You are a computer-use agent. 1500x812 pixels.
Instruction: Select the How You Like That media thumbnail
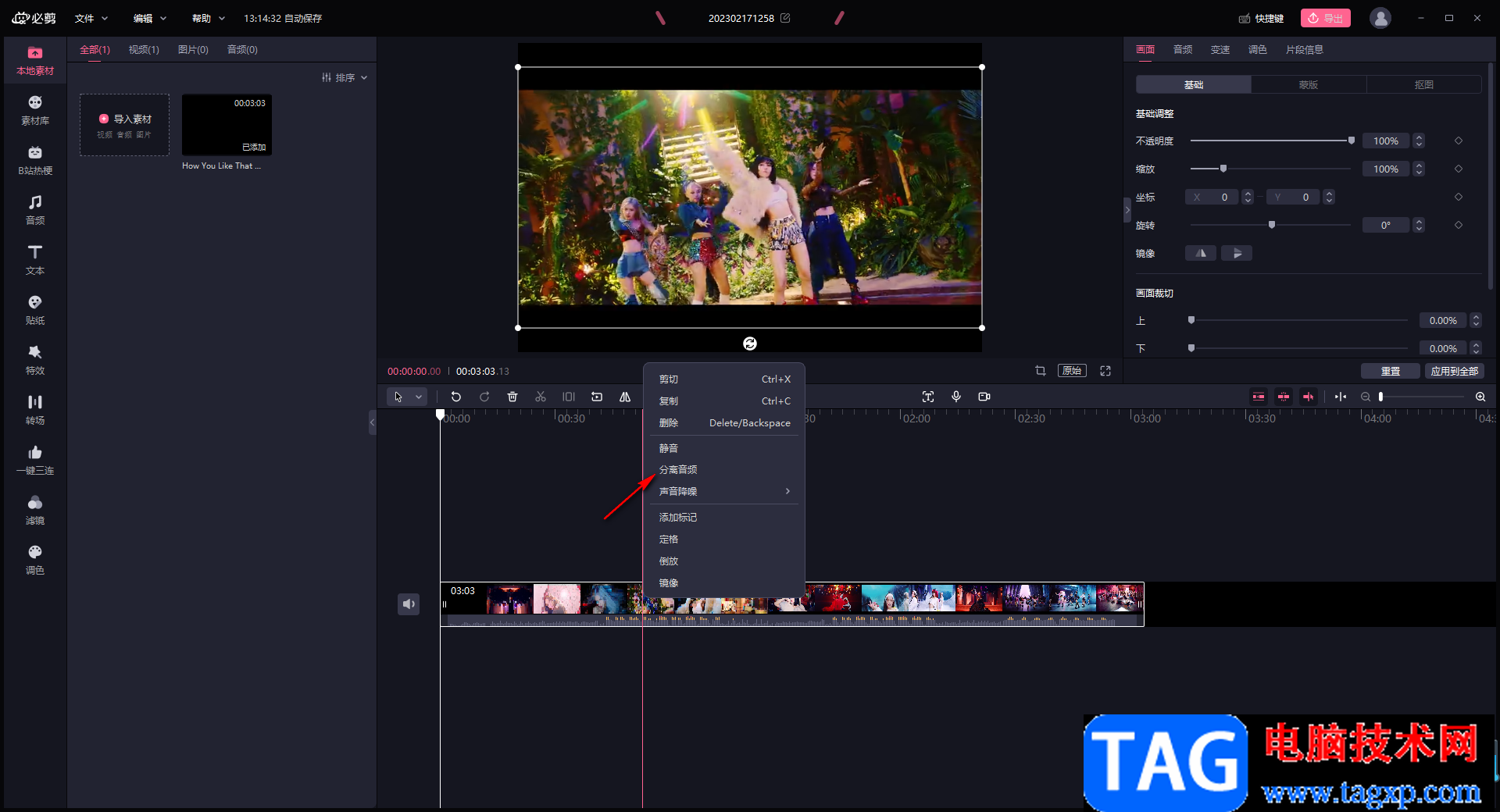[x=227, y=124]
